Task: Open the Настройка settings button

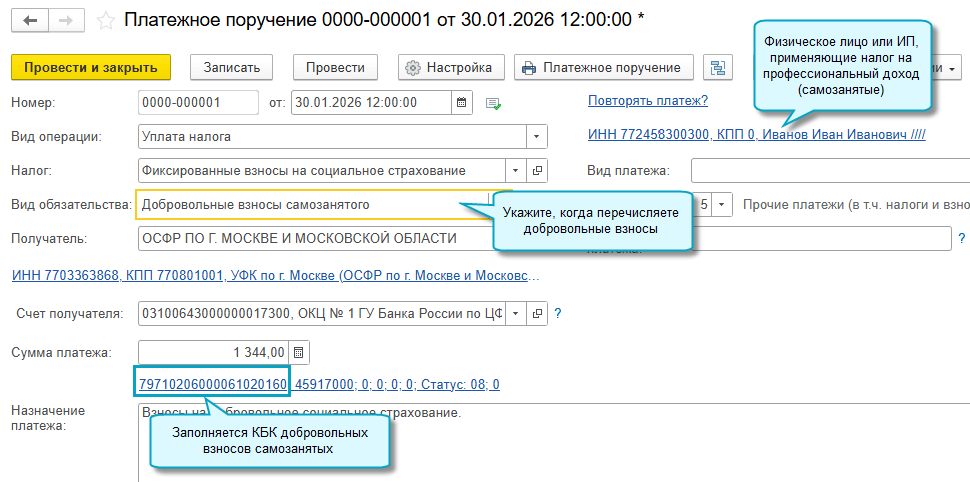Action: 451,68
